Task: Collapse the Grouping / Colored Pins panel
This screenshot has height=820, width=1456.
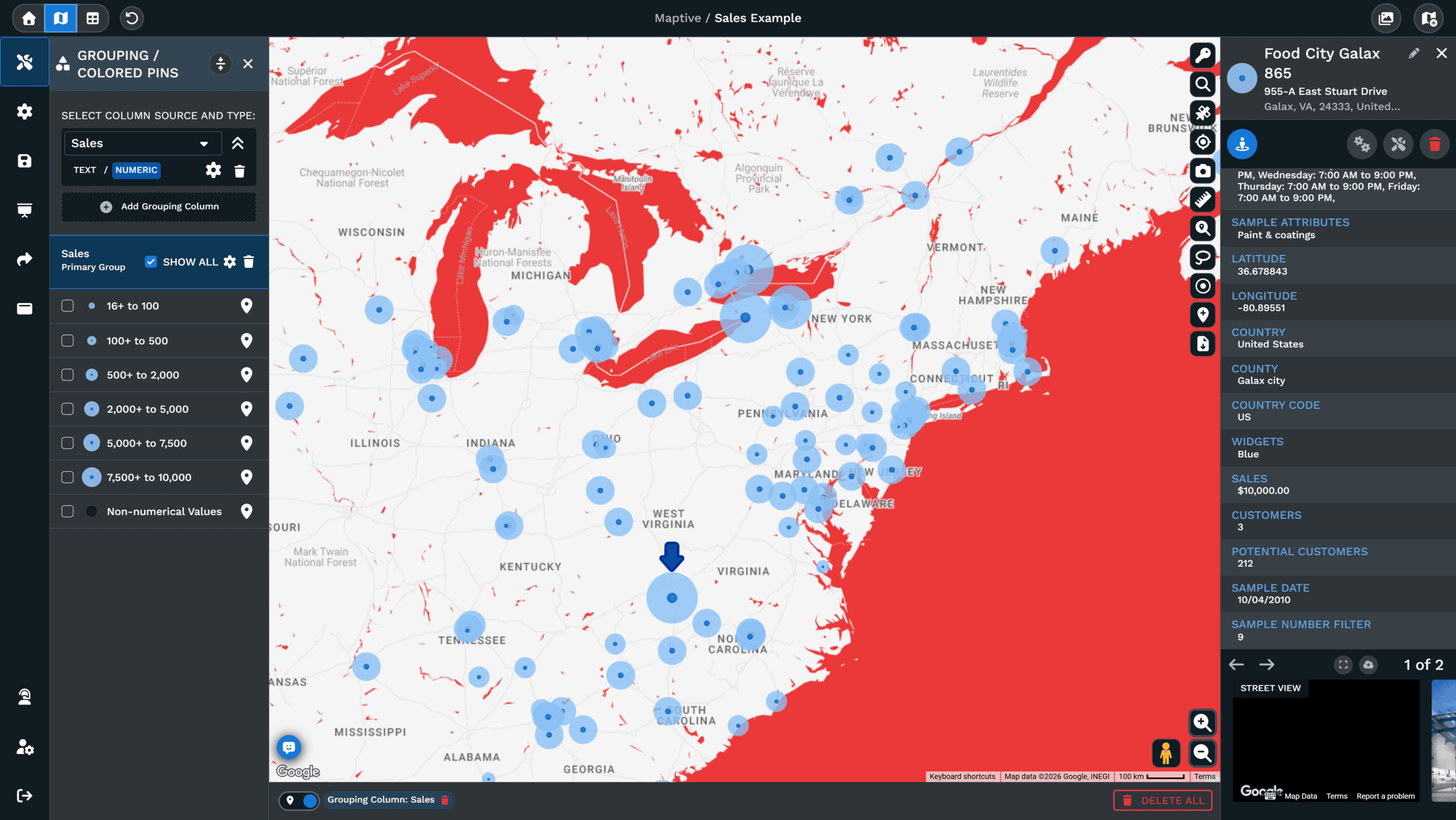Action: pyautogui.click(x=221, y=64)
